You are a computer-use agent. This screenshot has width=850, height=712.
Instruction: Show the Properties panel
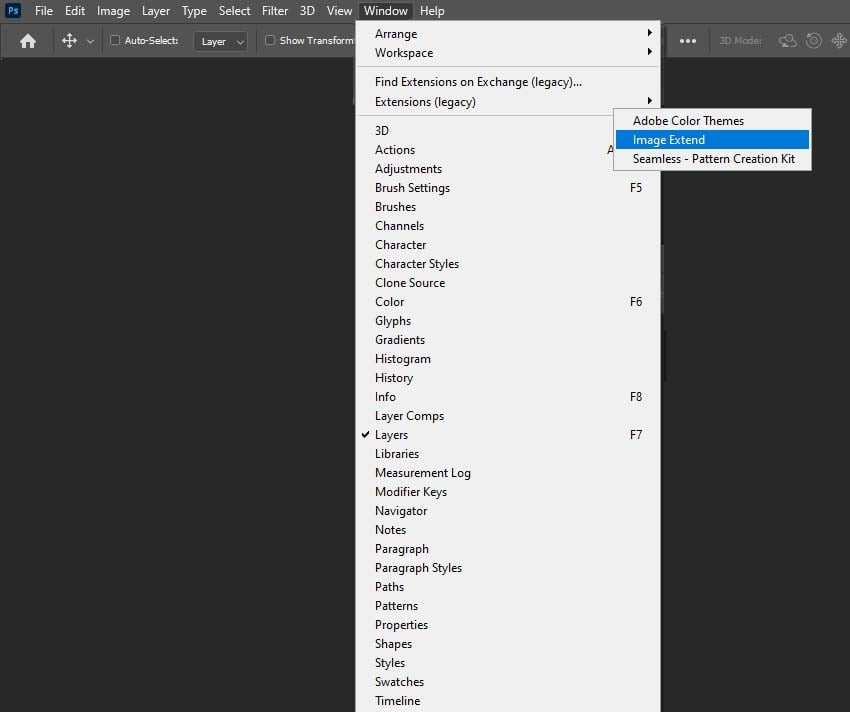(508, 624)
